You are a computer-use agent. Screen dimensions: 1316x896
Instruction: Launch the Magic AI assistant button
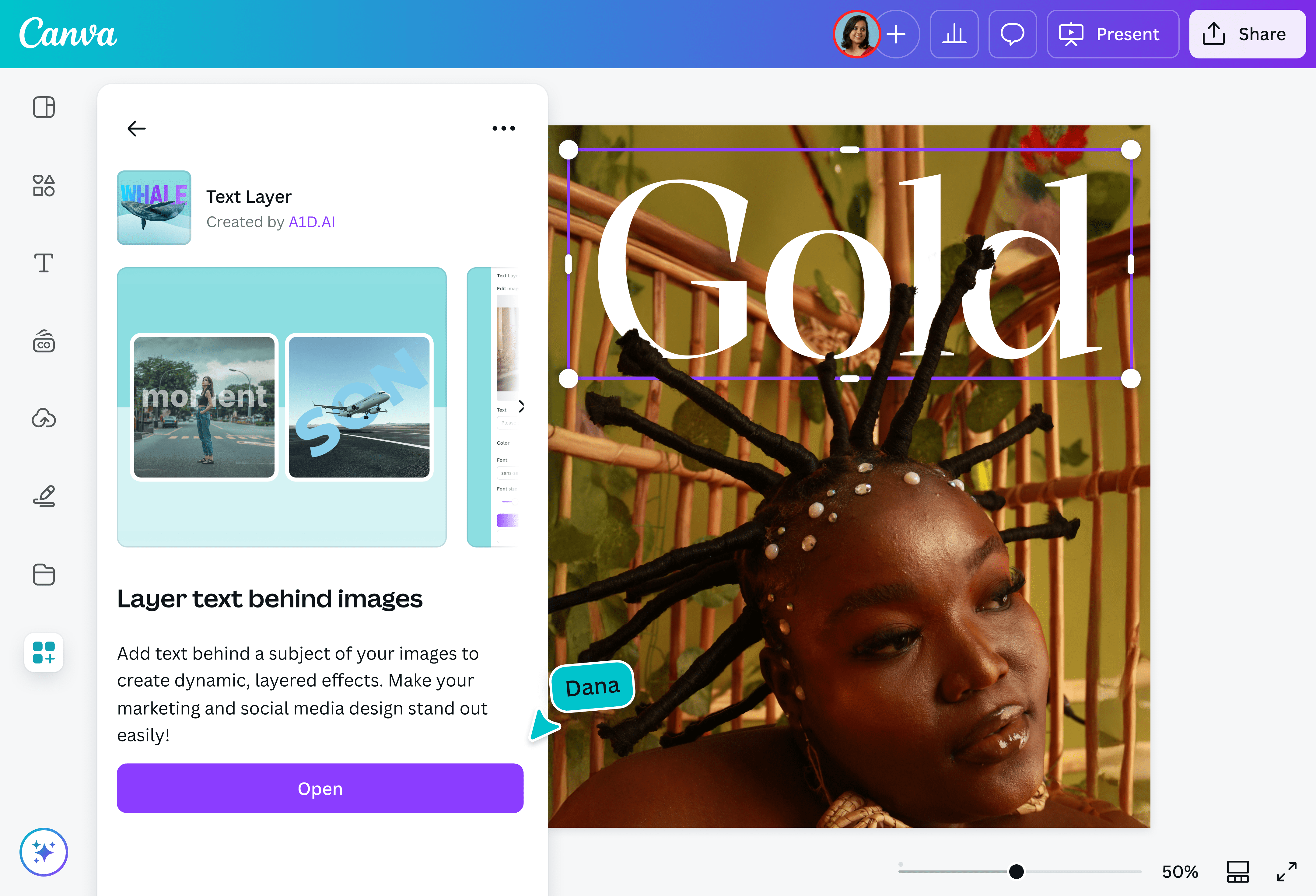coord(44,852)
